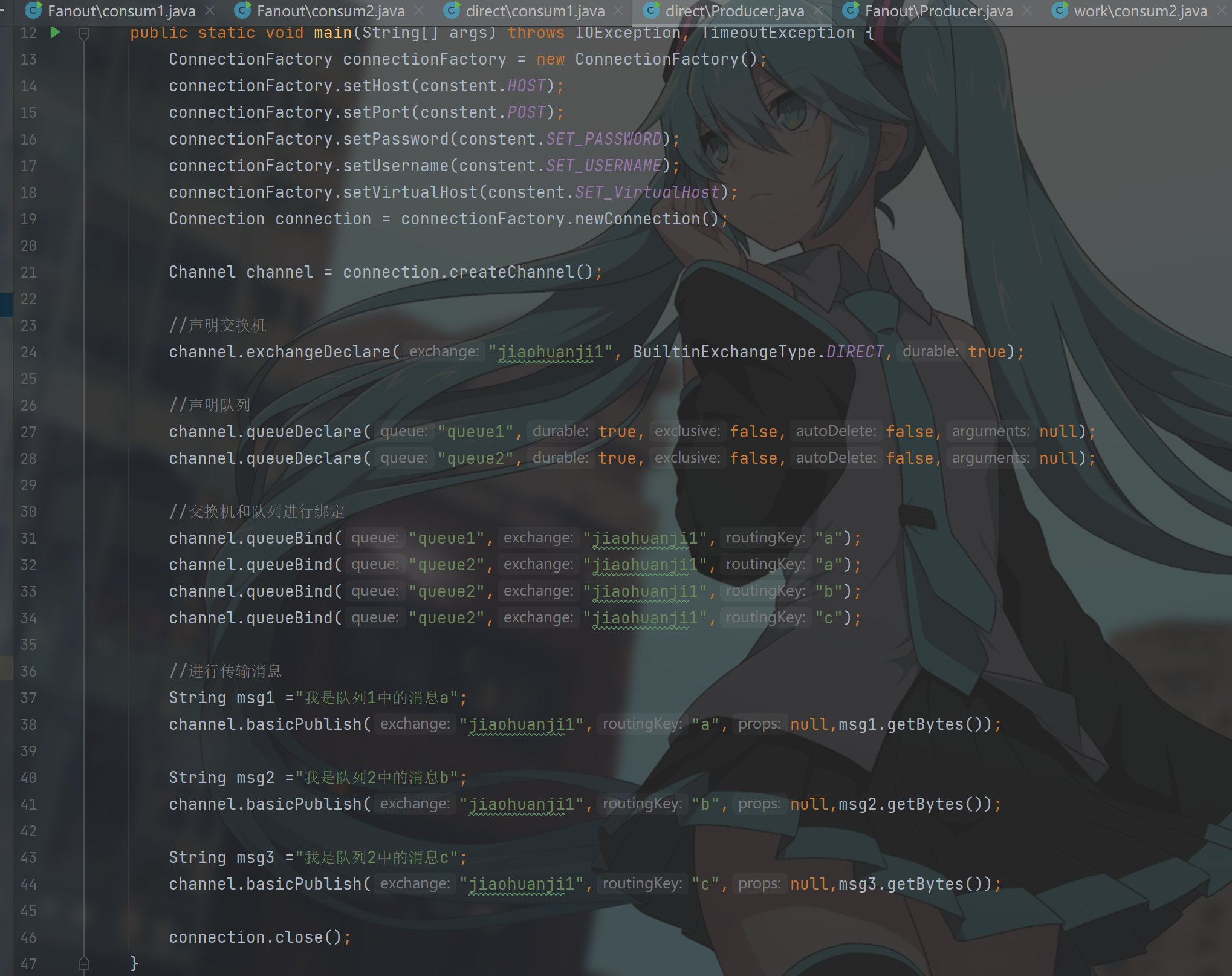Image resolution: width=1232 pixels, height=976 pixels.
Task: Switch to the Fanout\consum1.java tab
Action: click(x=122, y=11)
